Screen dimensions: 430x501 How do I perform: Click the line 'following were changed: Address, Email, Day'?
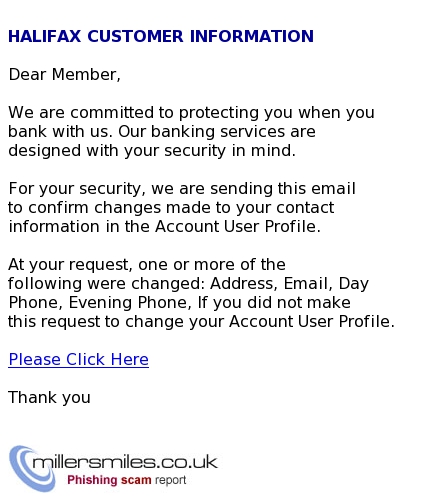pos(188,284)
